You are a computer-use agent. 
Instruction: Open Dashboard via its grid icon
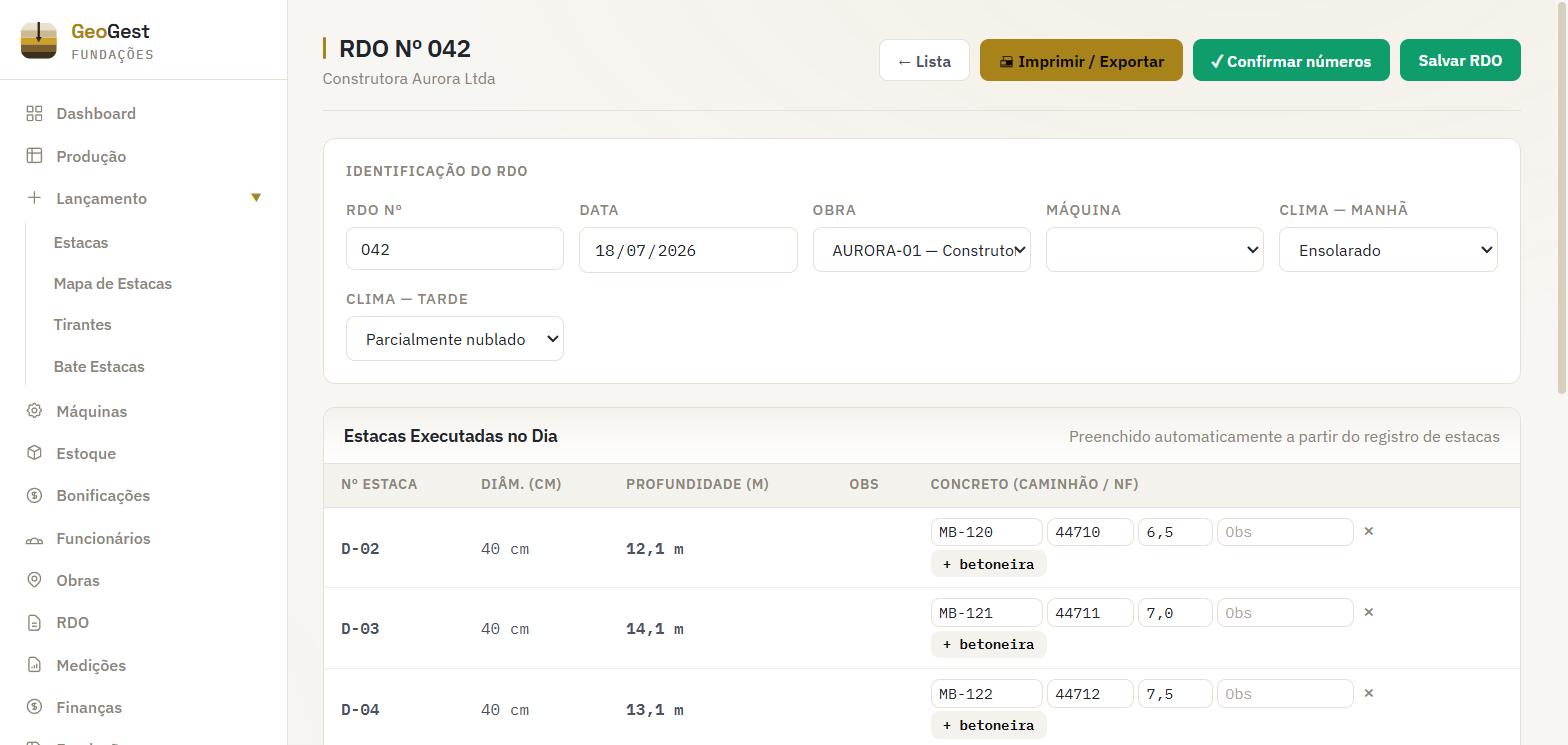tap(34, 113)
